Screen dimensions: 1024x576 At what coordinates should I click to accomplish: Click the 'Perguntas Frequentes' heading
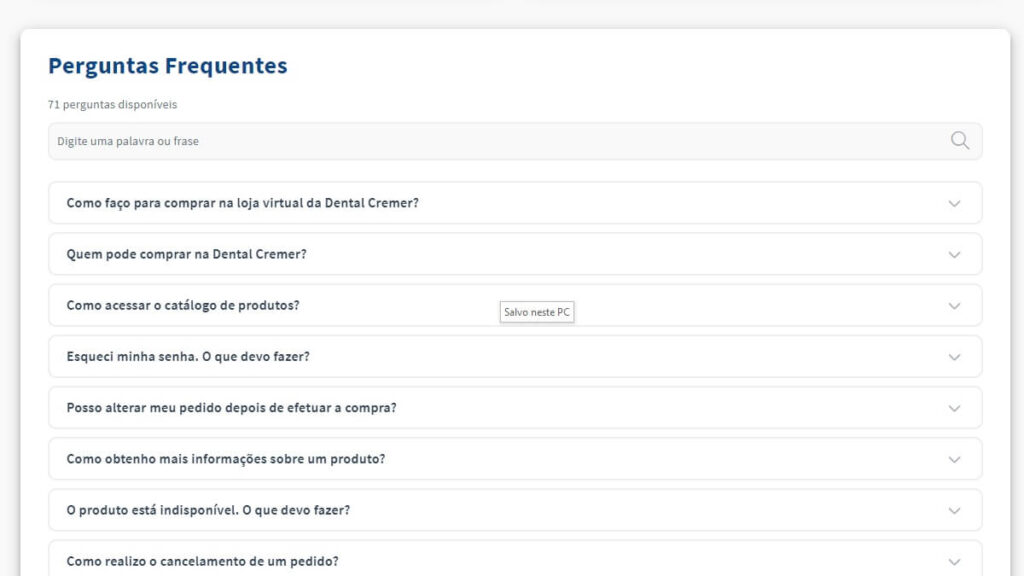168,66
